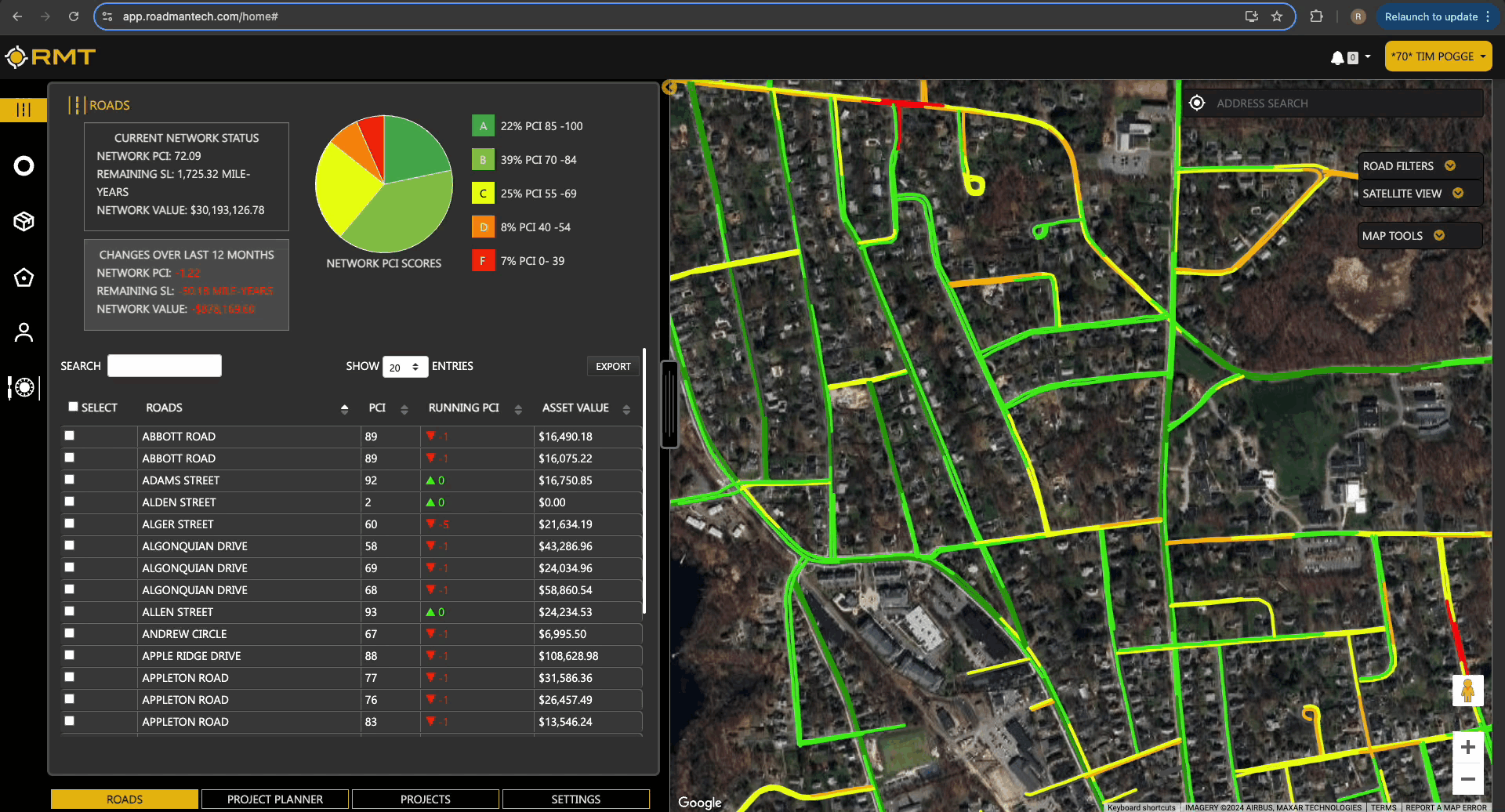Viewport: 1505px width, 812px height.
Task: Click the circle icon in left sidebar
Action: tap(24, 166)
